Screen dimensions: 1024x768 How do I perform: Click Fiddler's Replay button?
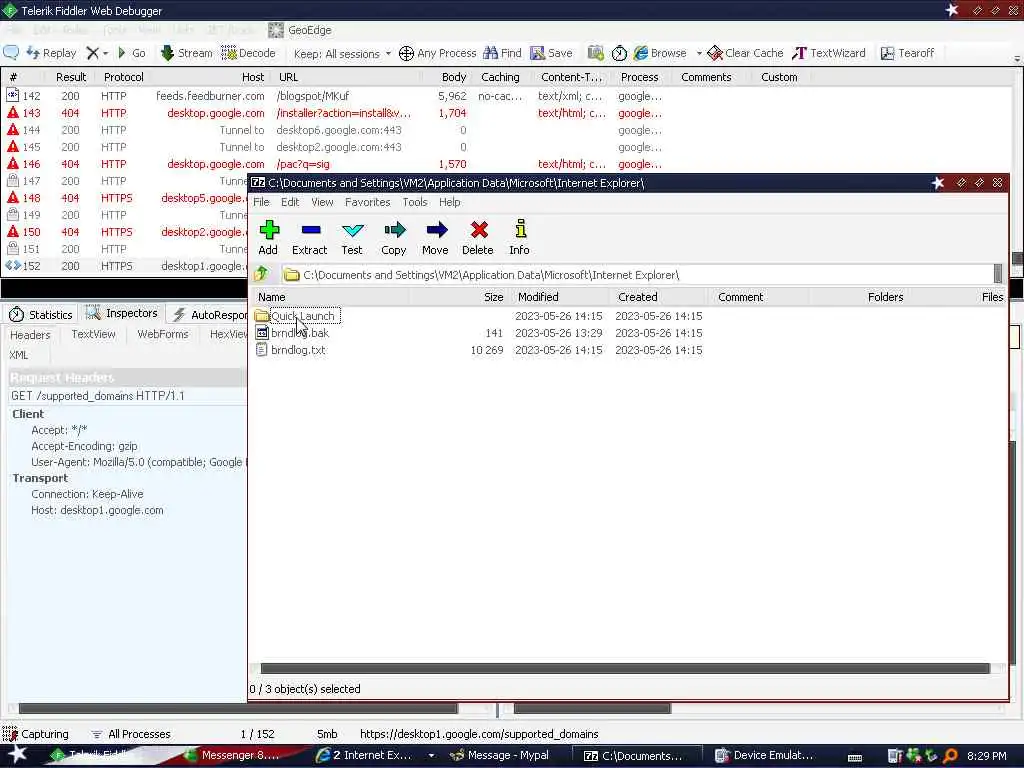(x=51, y=54)
